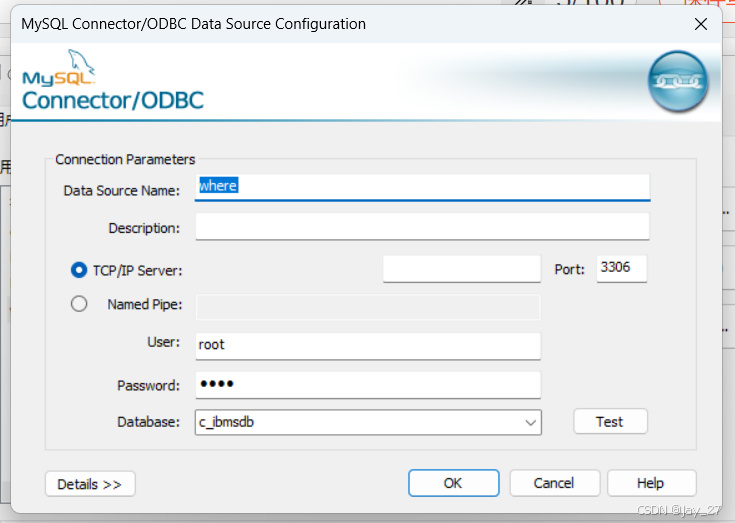The image size is (735, 523).
Task: Click the chain link connector icon
Action: 678,82
